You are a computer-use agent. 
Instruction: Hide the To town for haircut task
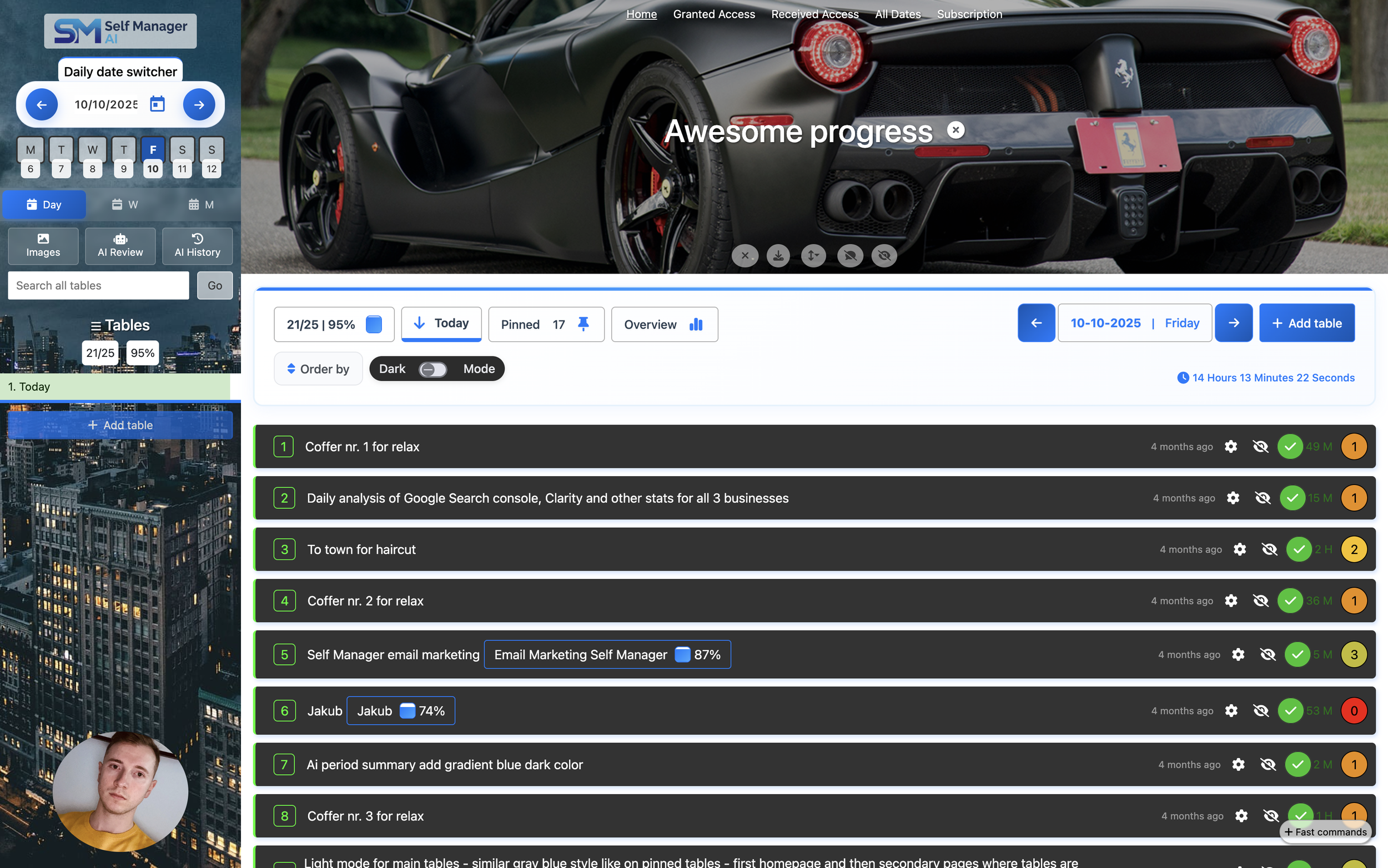point(1269,549)
